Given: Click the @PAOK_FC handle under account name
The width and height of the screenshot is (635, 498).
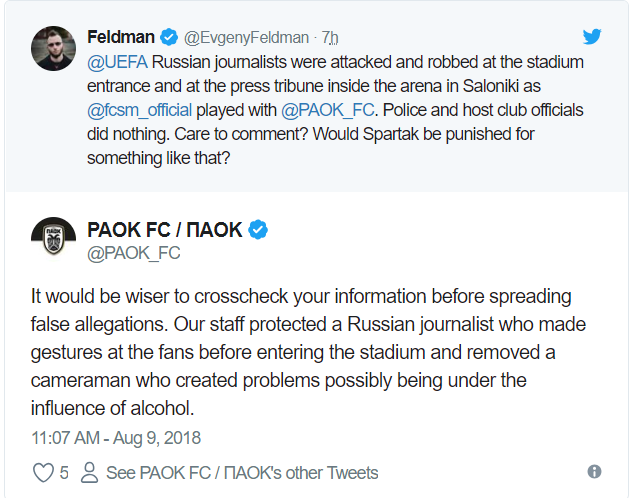Looking at the screenshot, I should click(134, 253).
